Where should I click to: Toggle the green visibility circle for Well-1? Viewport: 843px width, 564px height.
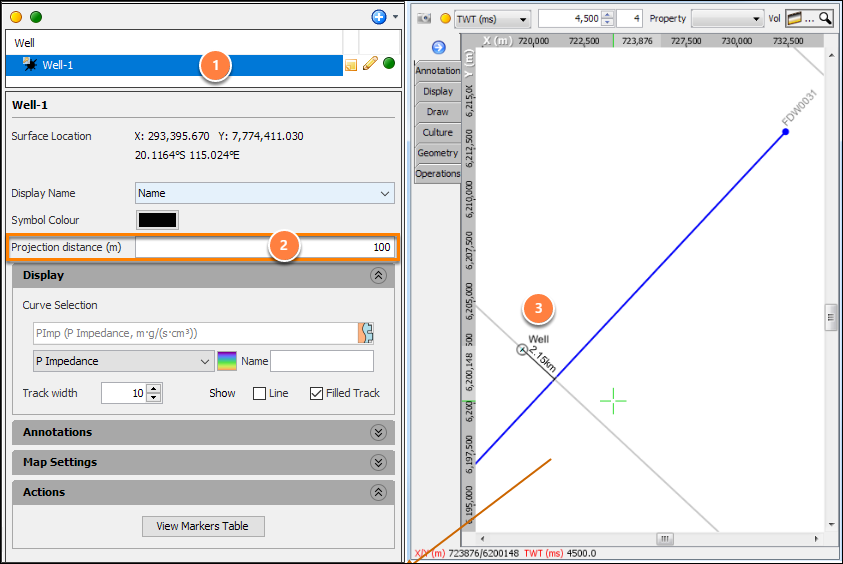point(389,63)
